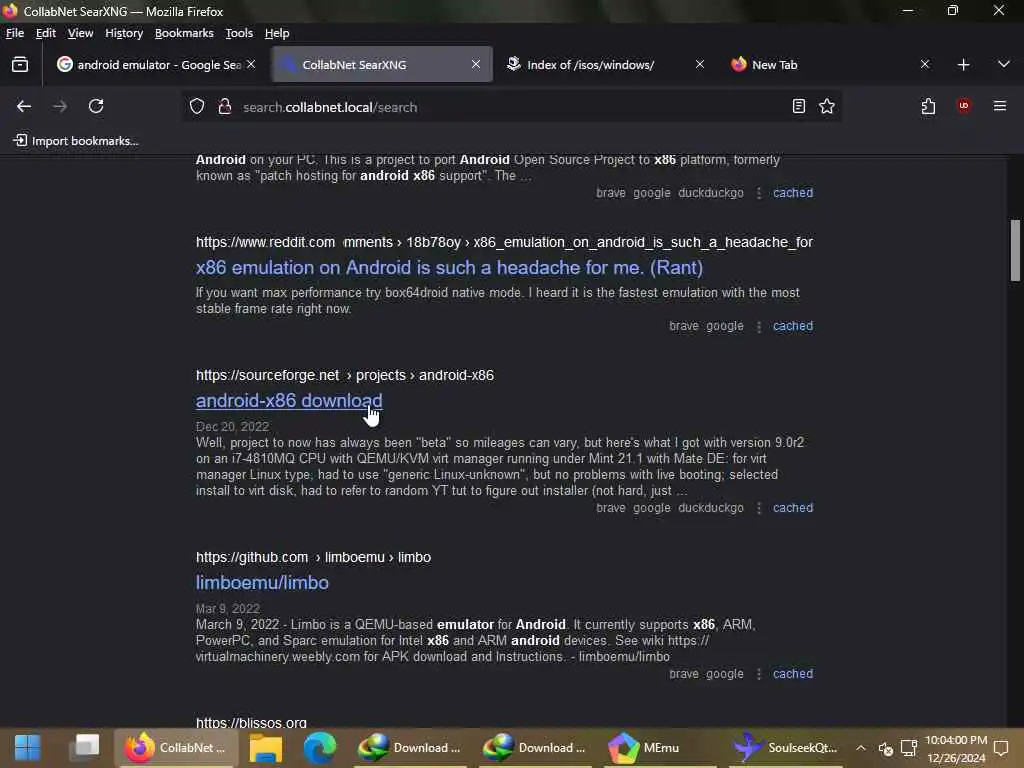Launch Microsoft Edge from the taskbar

click(319, 747)
